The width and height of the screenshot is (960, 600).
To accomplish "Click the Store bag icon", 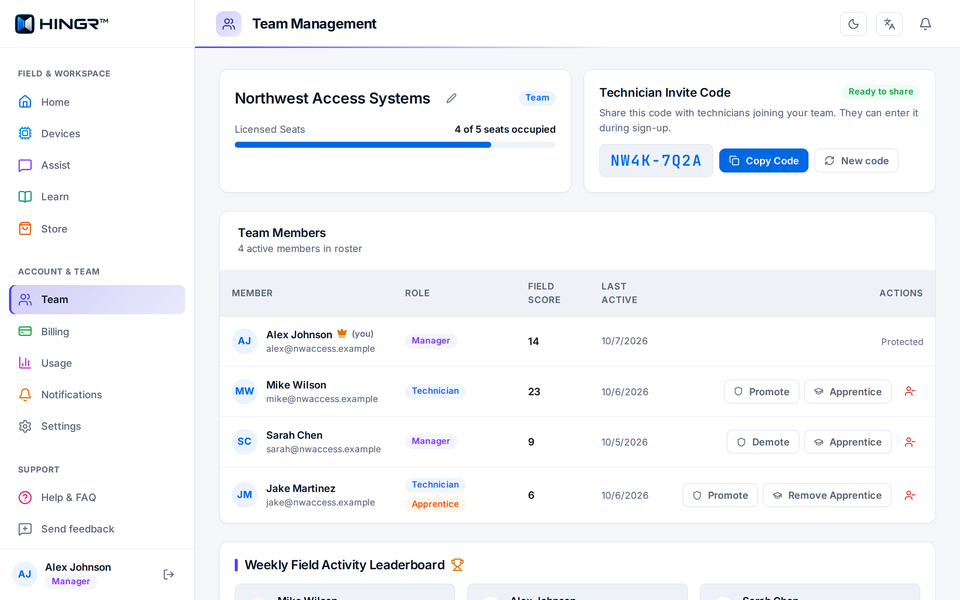I will point(25,228).
